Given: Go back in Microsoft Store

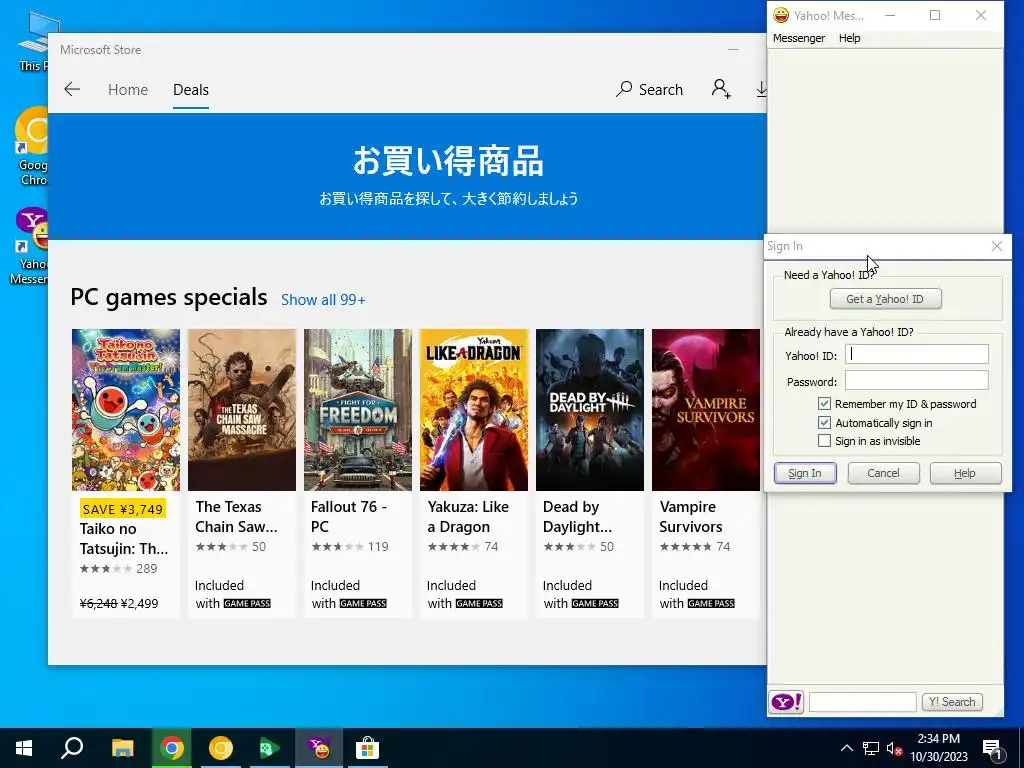Looking at the screenshot, I should point(72,89).
